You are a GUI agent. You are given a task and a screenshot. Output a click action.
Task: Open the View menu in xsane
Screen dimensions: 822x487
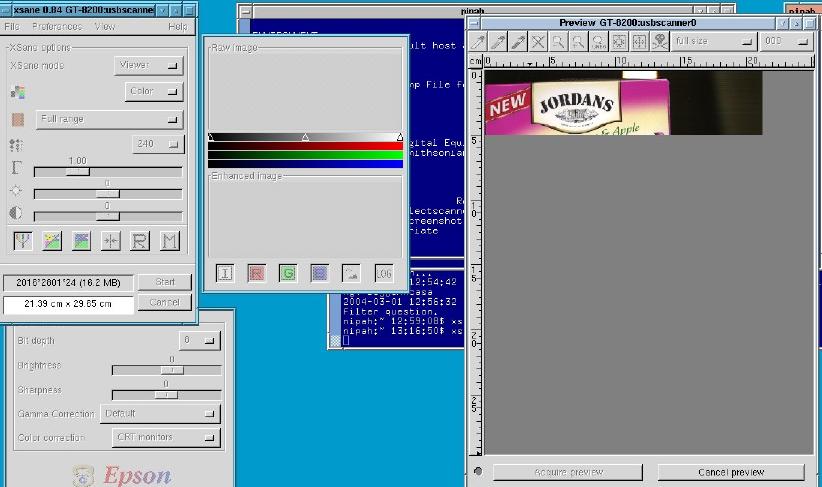point(104,26)
